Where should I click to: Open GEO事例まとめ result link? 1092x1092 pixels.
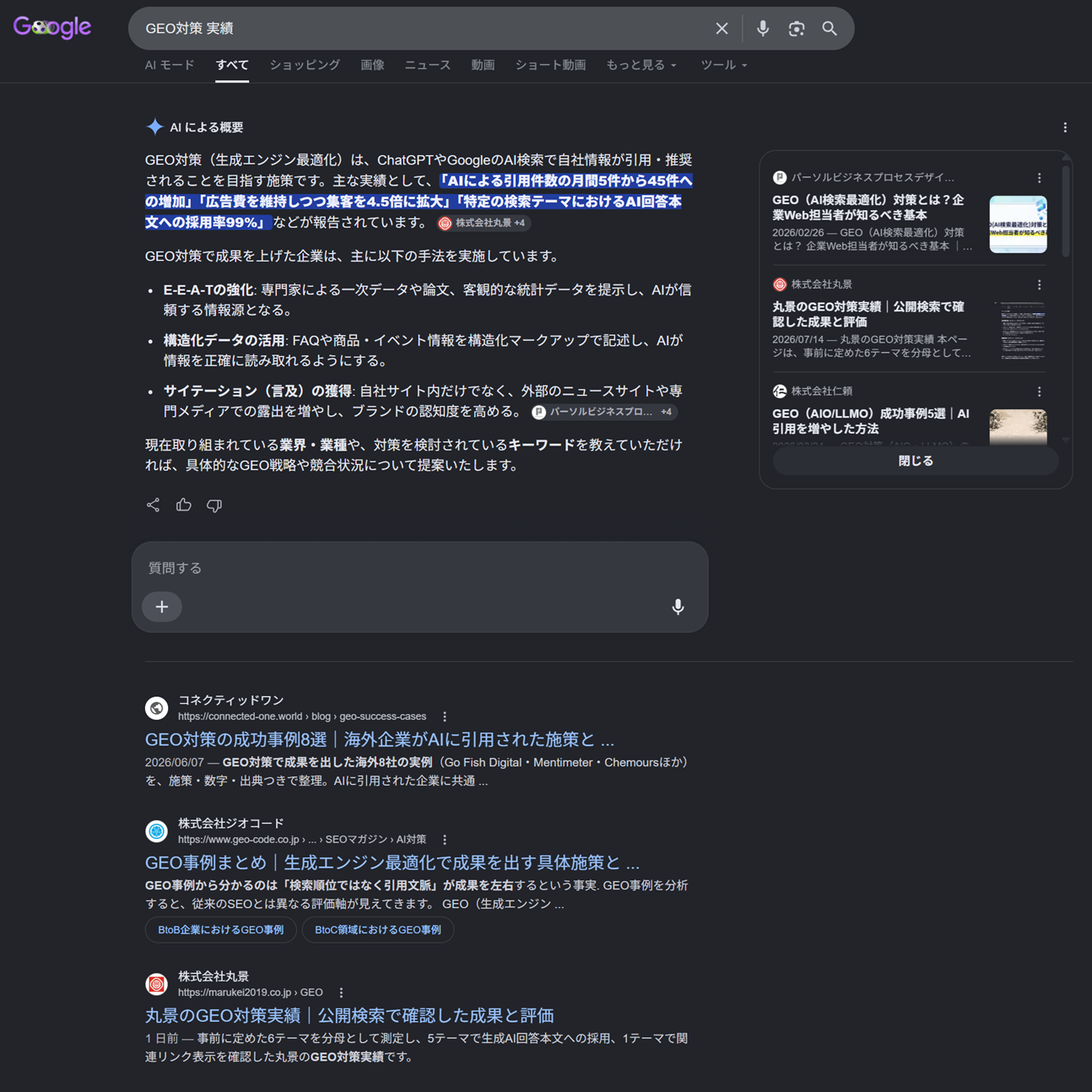click(392, 863)
